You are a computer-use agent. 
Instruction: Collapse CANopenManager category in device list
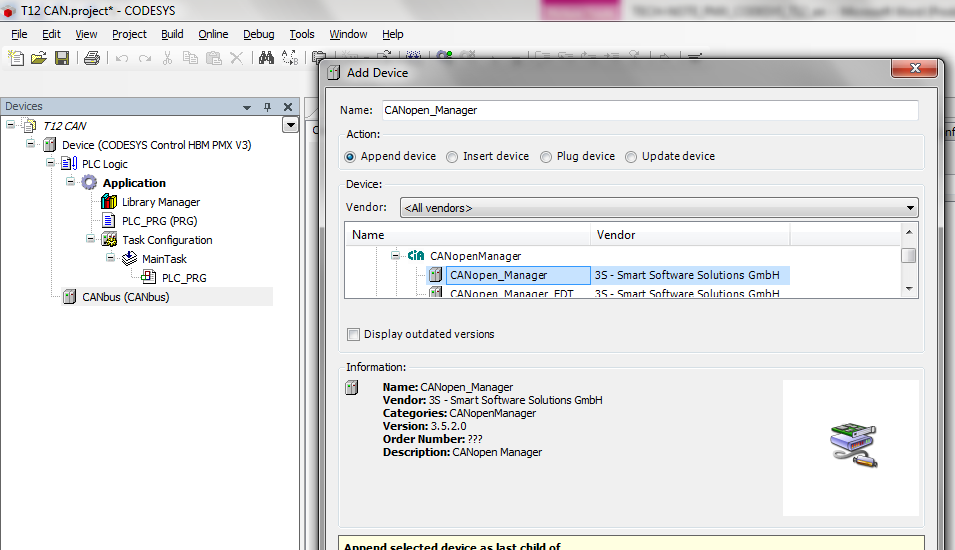click(x=395, y=255)
